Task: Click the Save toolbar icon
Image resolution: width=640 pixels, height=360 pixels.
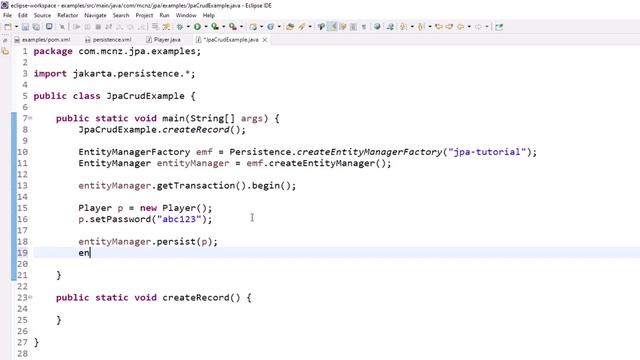Action: coord(25,27)
